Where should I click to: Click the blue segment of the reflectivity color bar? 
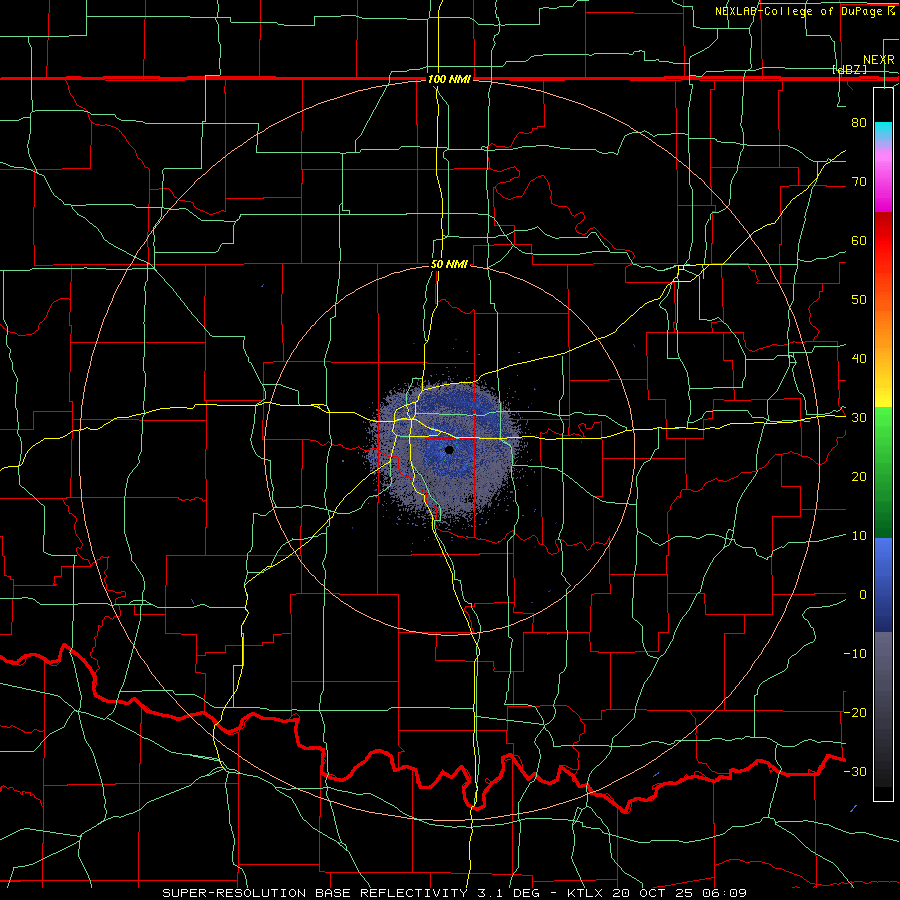click(x=883, y=585)
